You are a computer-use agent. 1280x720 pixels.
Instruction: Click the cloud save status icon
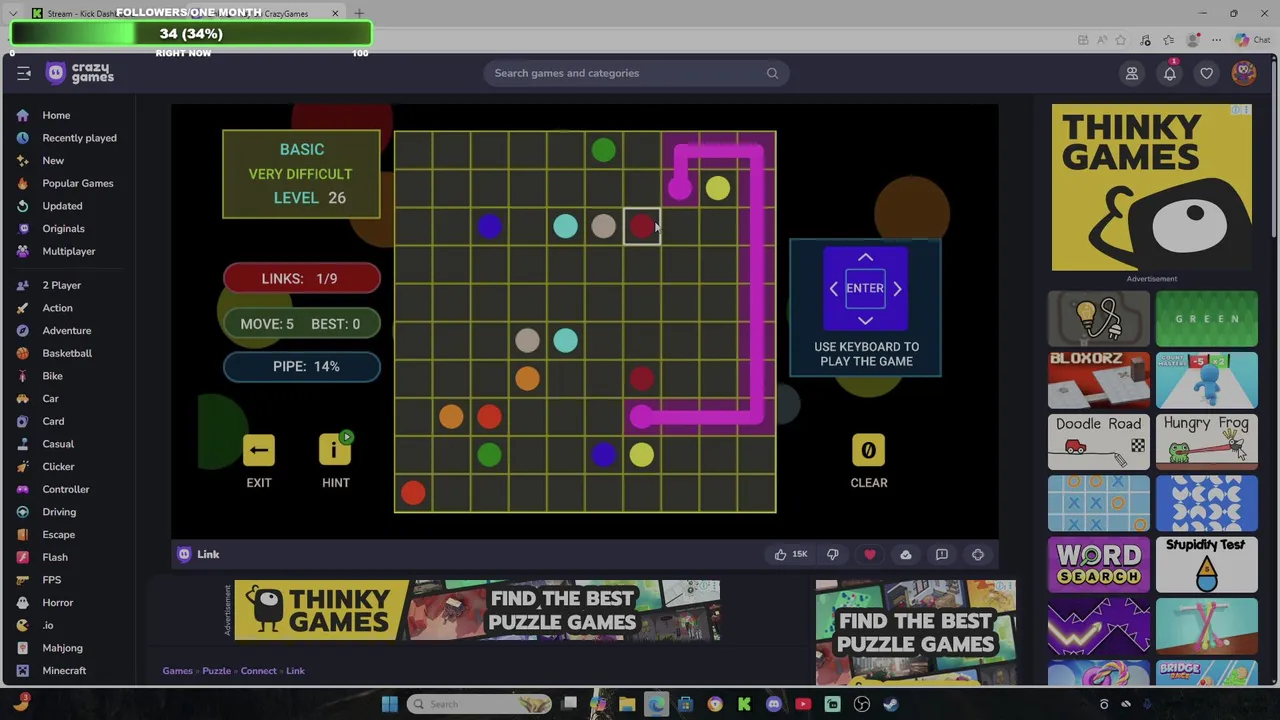coord(906,554)
